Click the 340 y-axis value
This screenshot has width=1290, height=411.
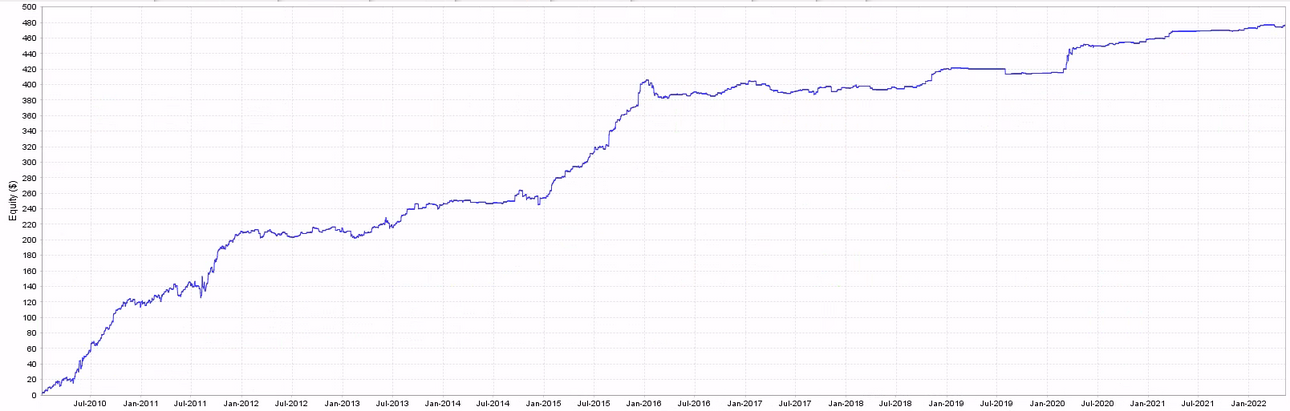[x=29, y=132]
